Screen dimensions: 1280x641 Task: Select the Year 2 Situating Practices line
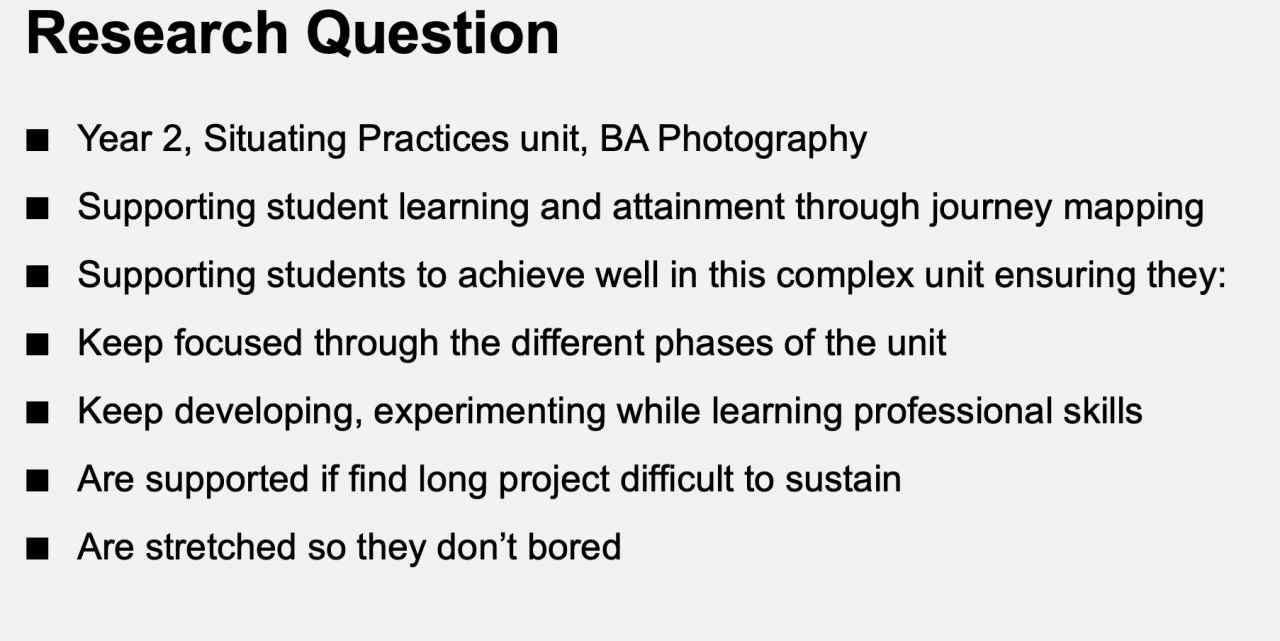tap(472, 139)
